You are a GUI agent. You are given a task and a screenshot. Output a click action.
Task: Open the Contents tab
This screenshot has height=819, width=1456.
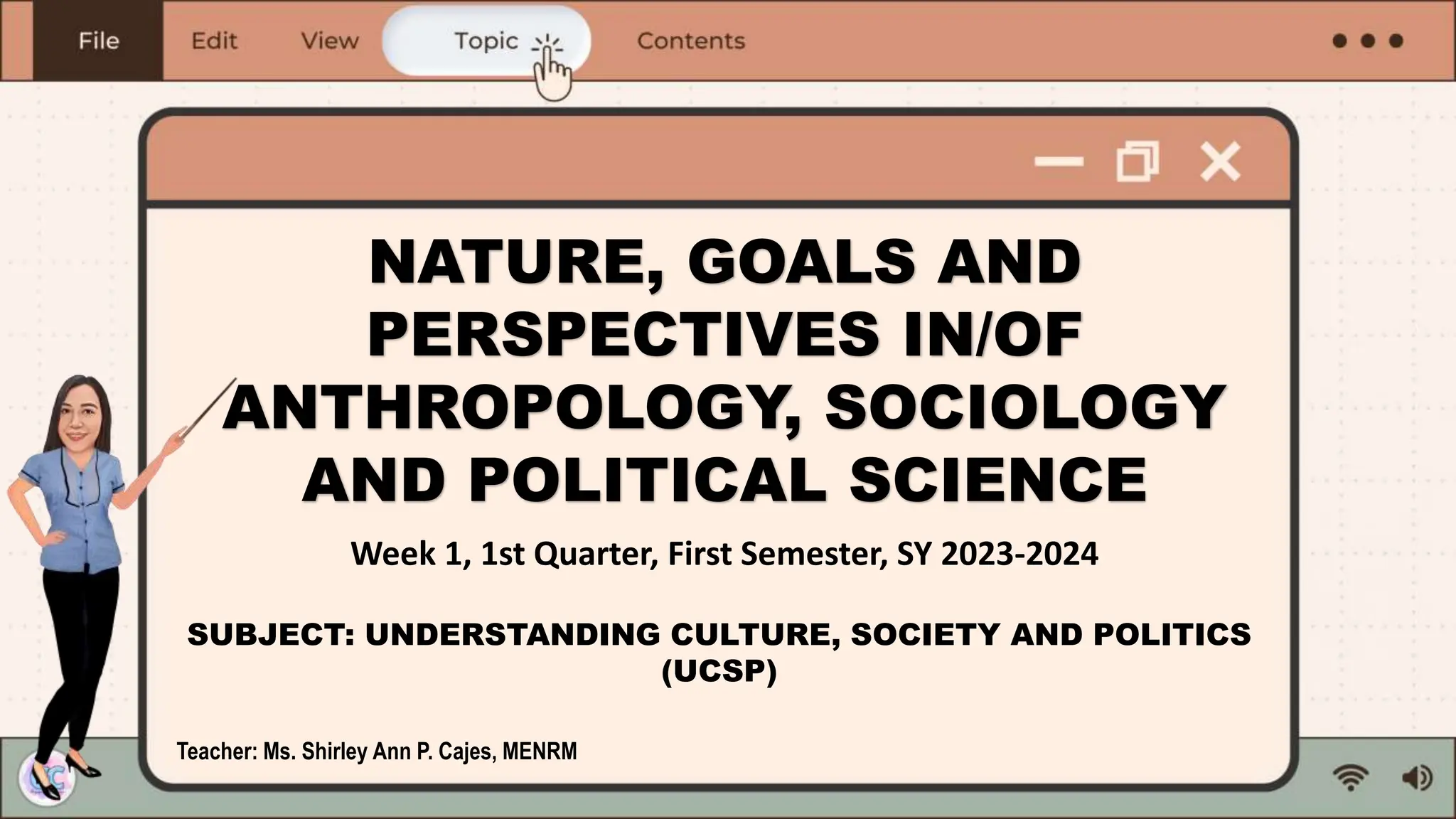click(x=690, y=41)
